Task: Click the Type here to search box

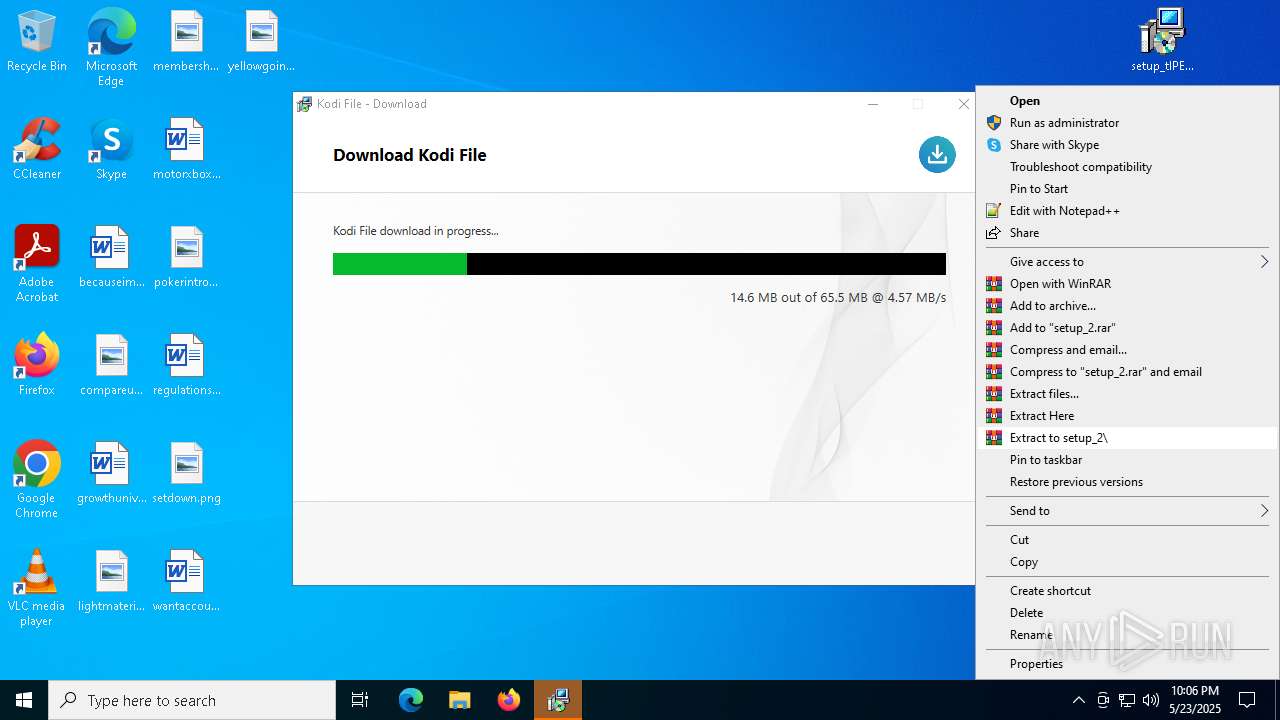Action: (192, 700)
